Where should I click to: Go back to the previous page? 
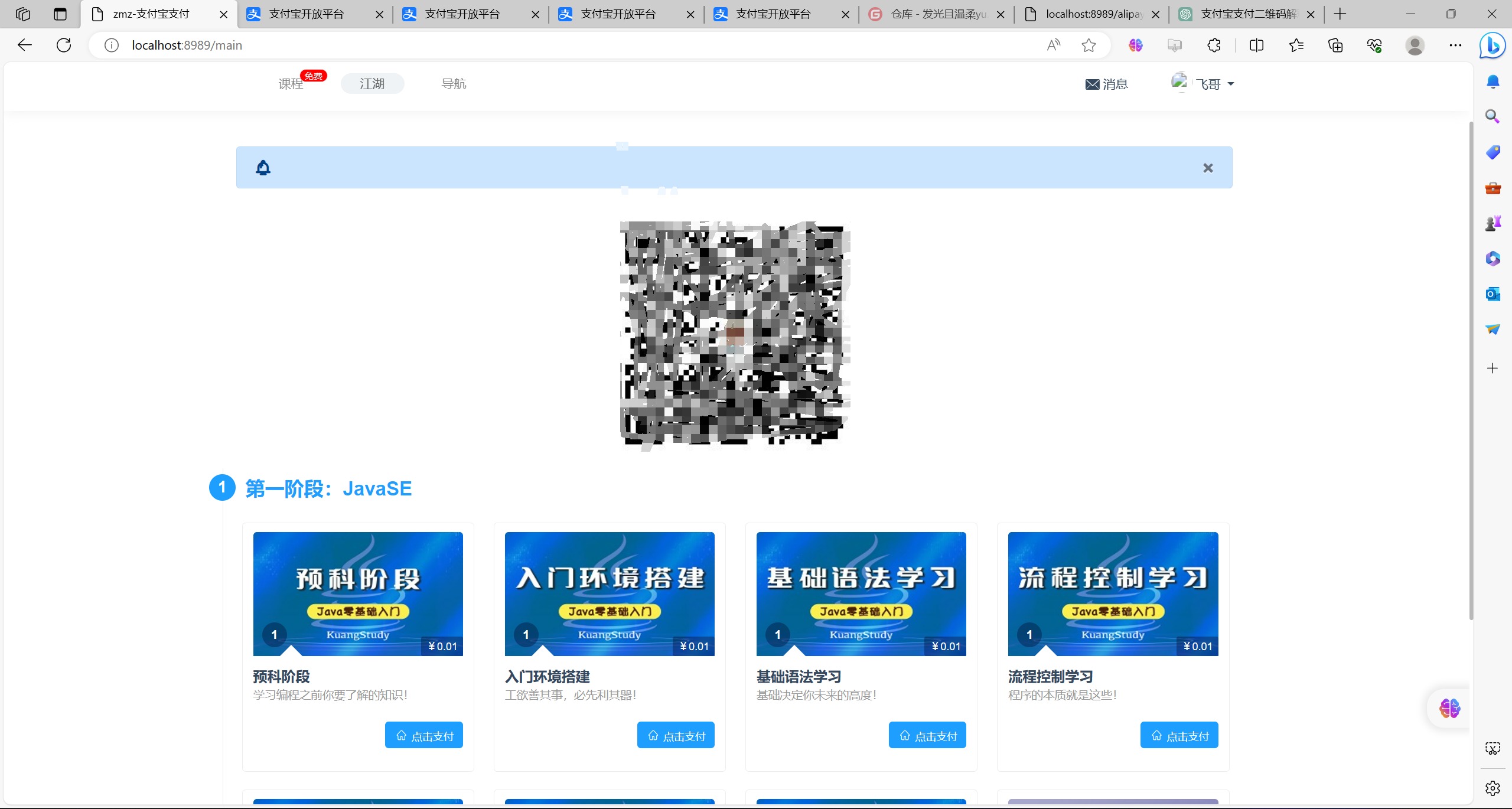click(24, 45)
